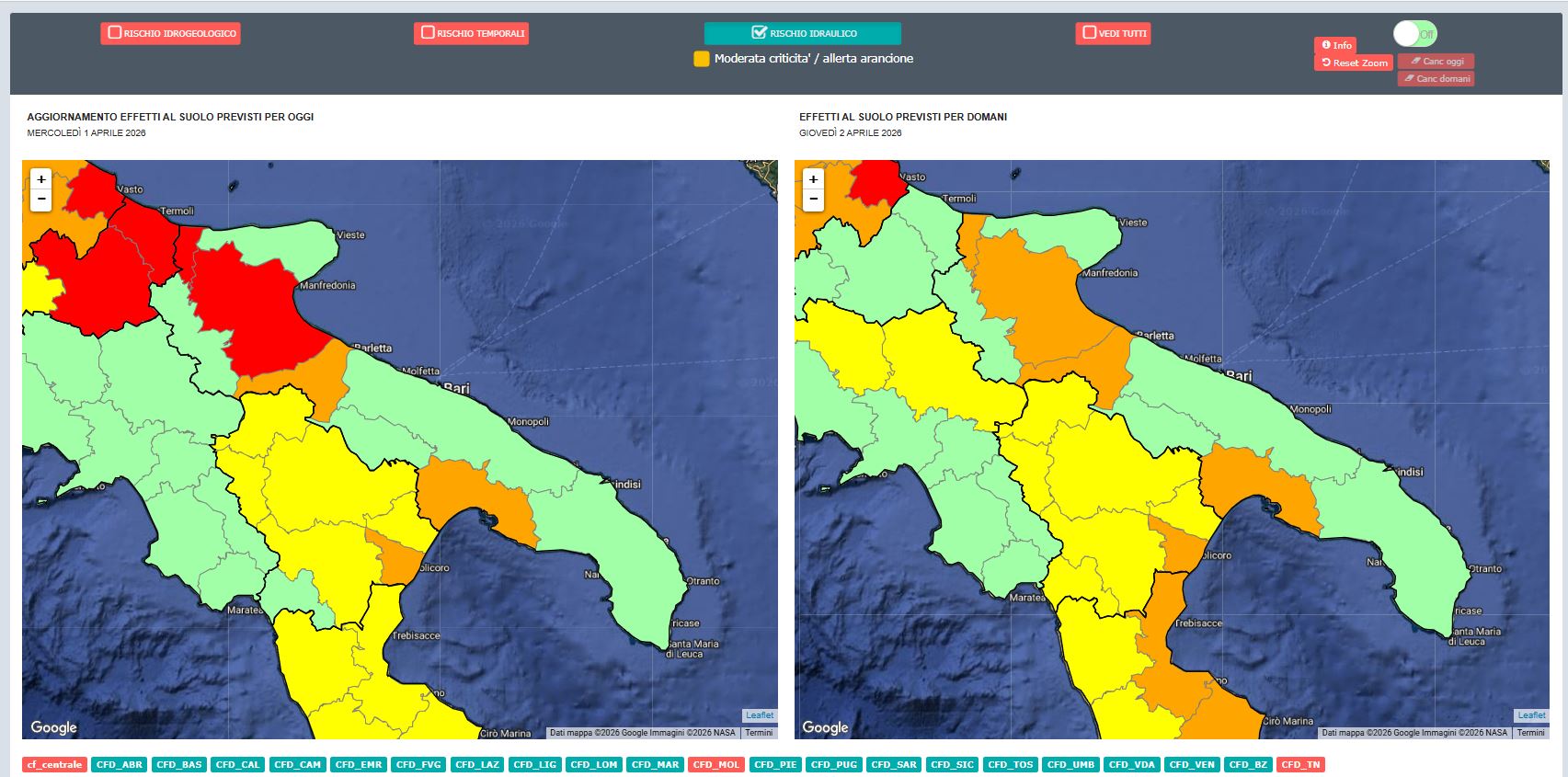Tick the Vedi Tutti checkbox
This screenshot has height=777, width=1568.
click(x=1090, y=33)
